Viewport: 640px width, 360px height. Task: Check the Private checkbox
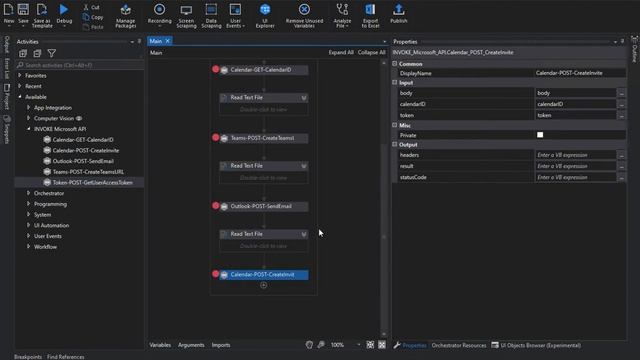(540, 135)
